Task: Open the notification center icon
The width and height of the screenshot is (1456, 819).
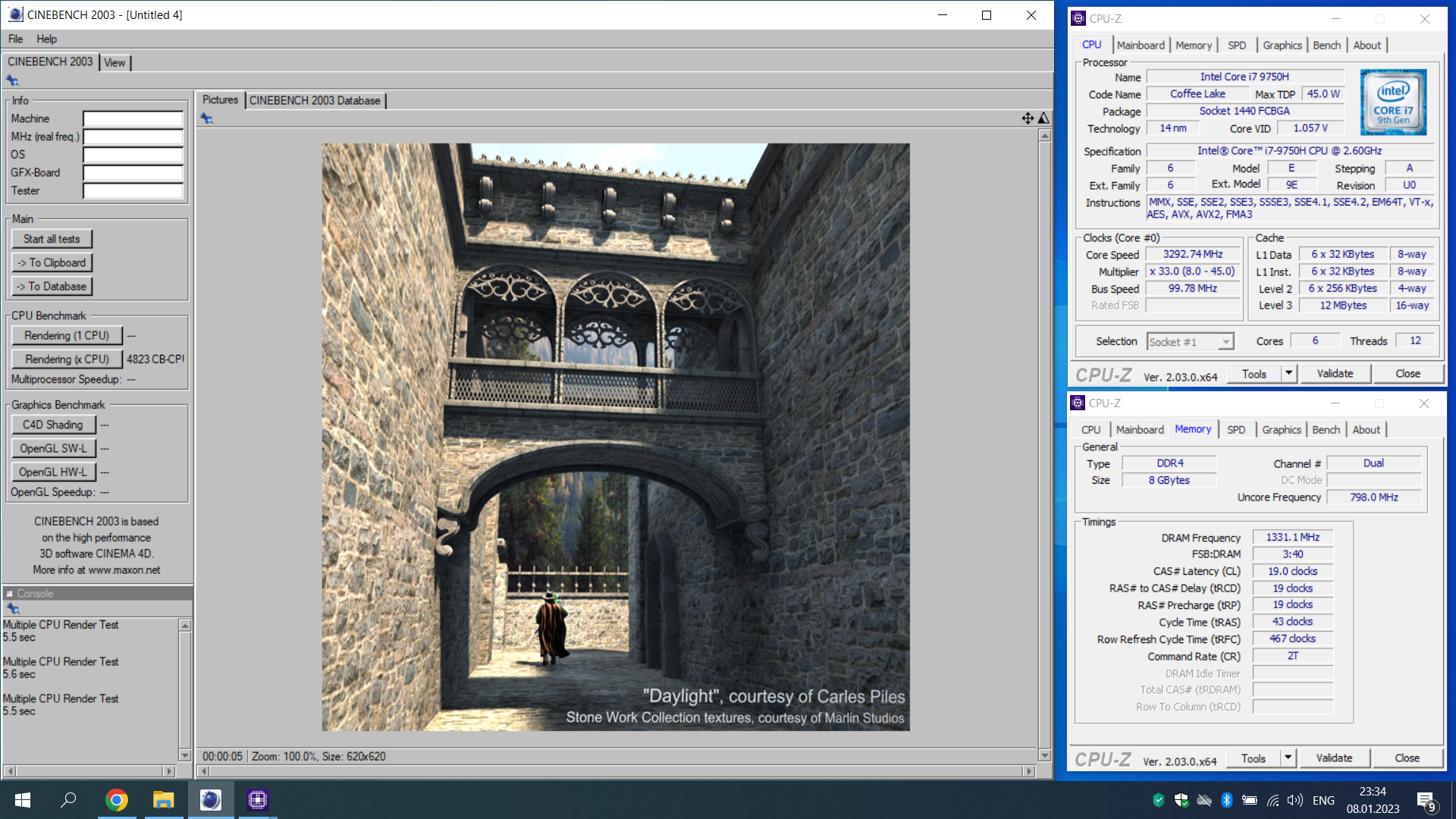Action: click(x=1426, y=801)
